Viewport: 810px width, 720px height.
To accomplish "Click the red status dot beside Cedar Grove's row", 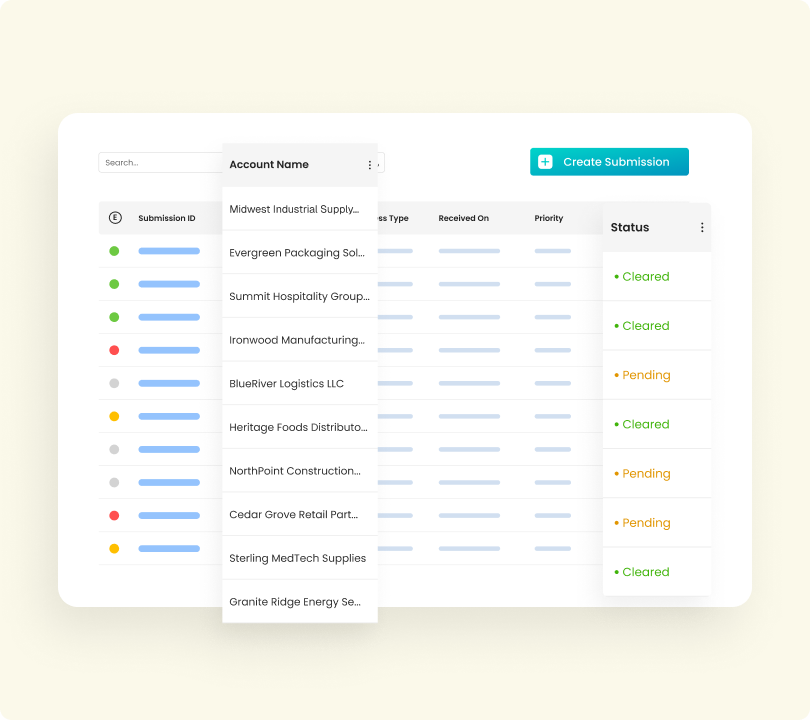I will 114,515.
